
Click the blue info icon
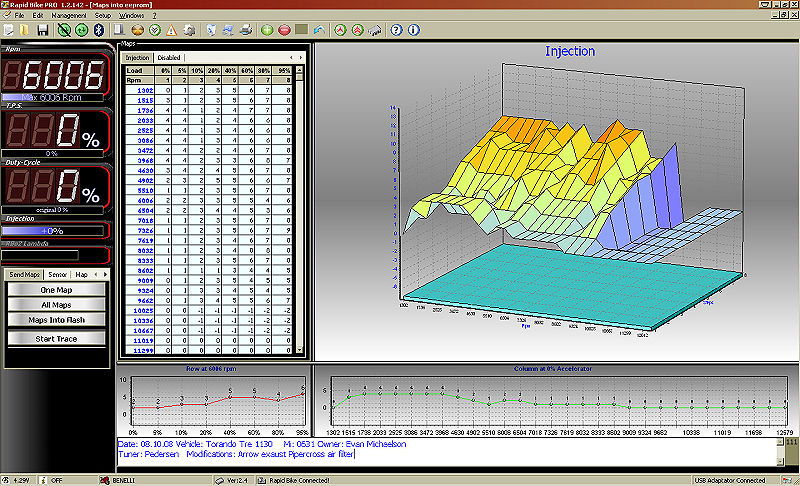click(414, 31)
